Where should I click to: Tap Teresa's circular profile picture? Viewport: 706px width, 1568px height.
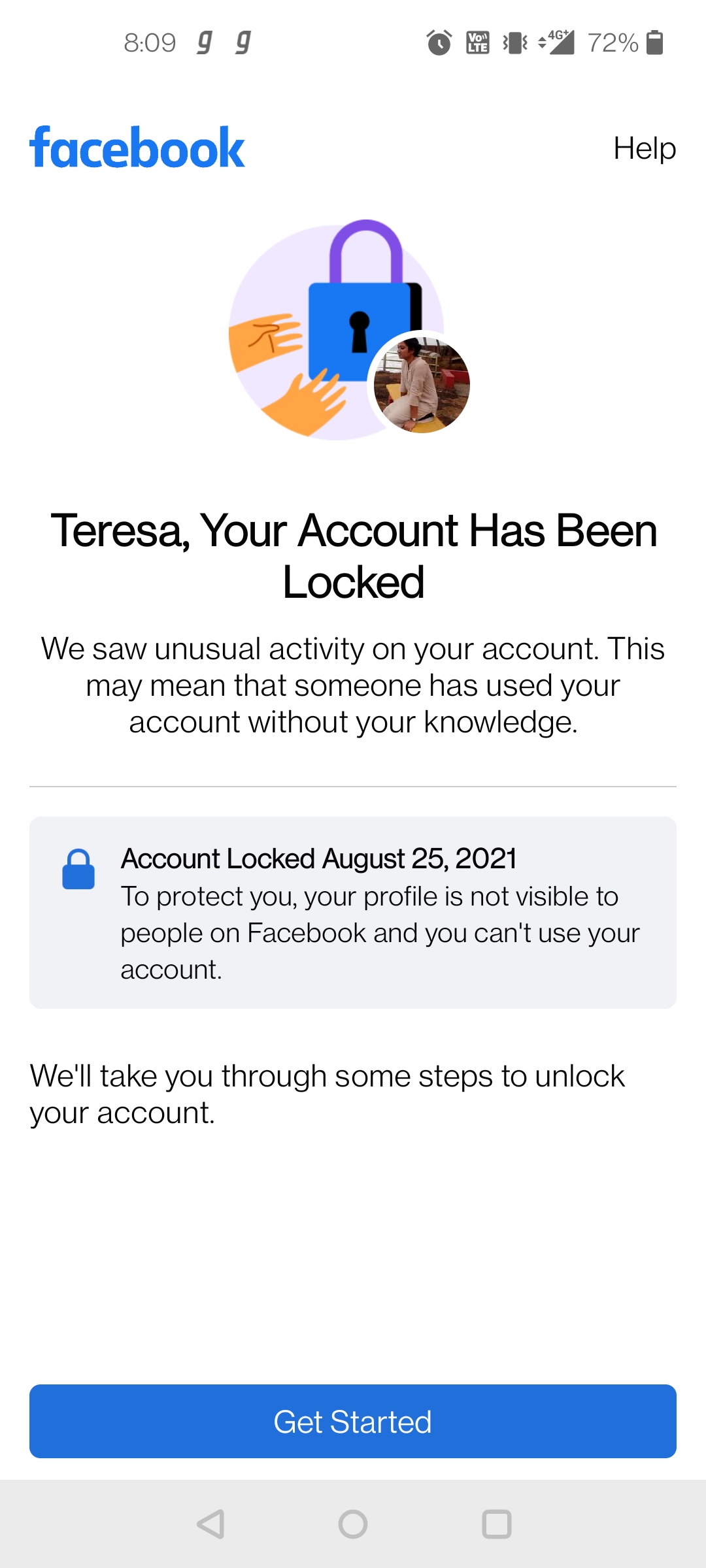422,385
